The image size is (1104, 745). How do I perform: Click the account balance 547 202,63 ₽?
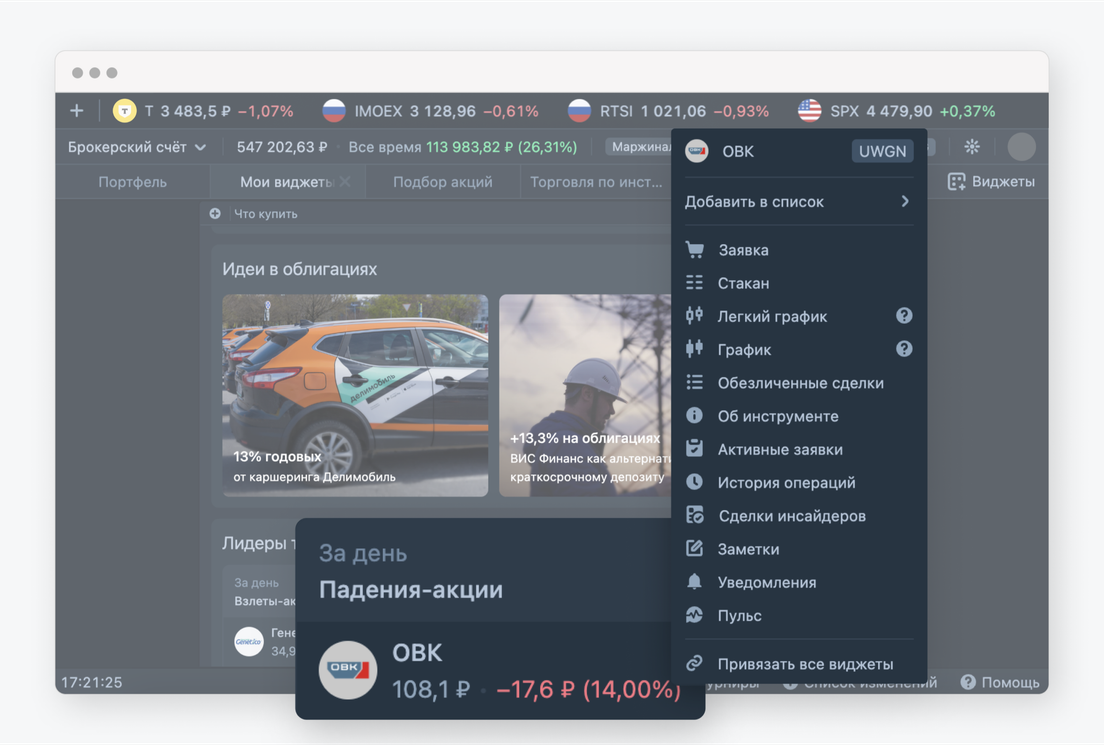click(x=282, y=146)
